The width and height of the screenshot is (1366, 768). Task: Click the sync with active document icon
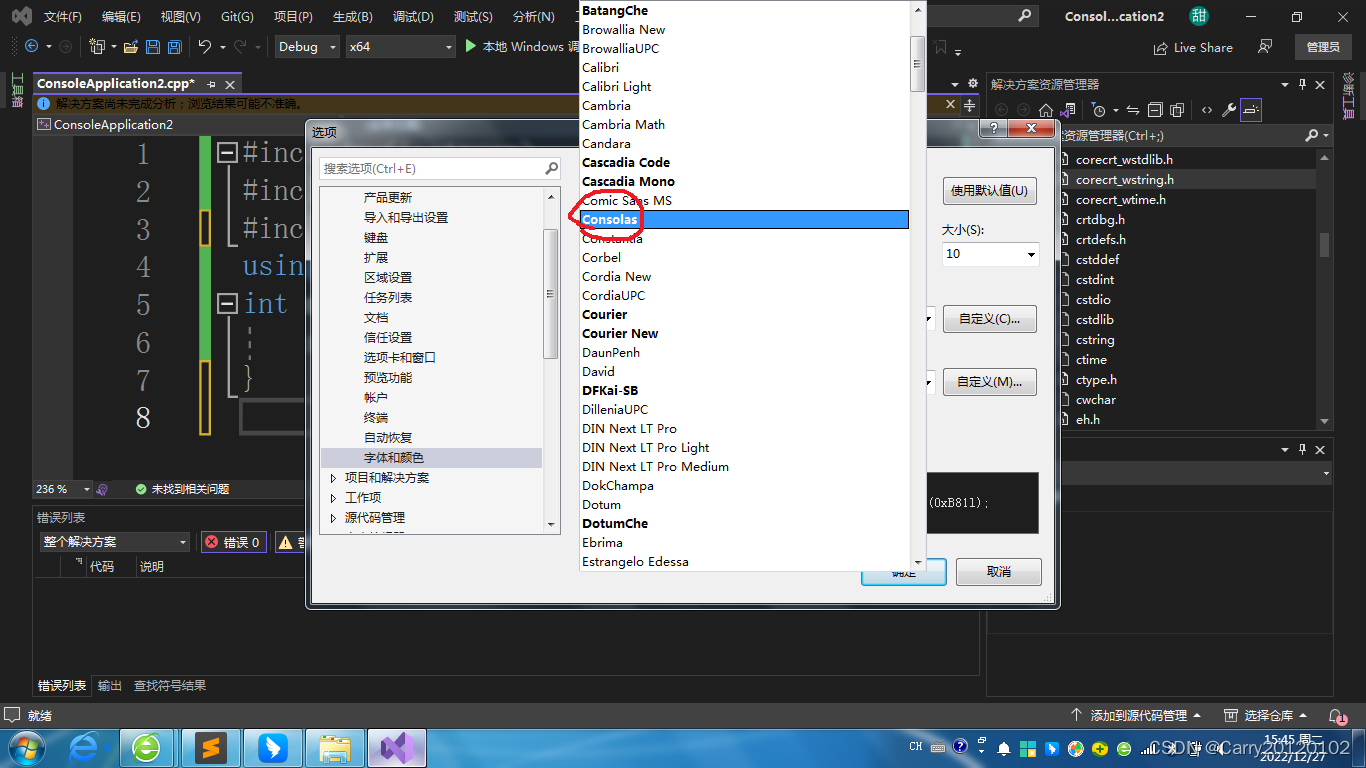tap(1133, 110)
